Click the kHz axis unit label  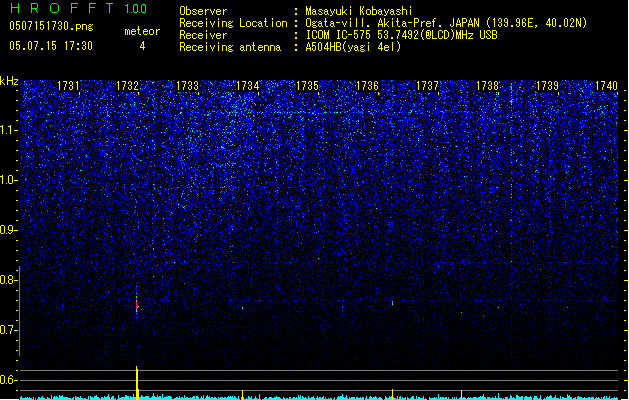(x=9, y=81)
